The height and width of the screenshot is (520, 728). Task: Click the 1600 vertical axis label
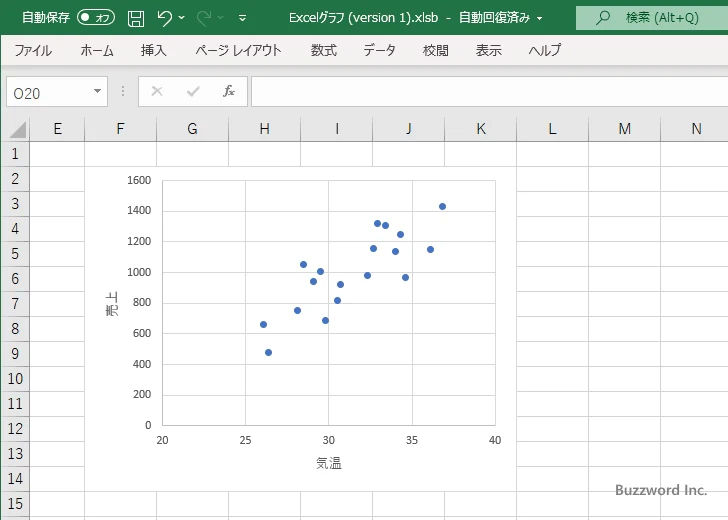click(139, 180)
